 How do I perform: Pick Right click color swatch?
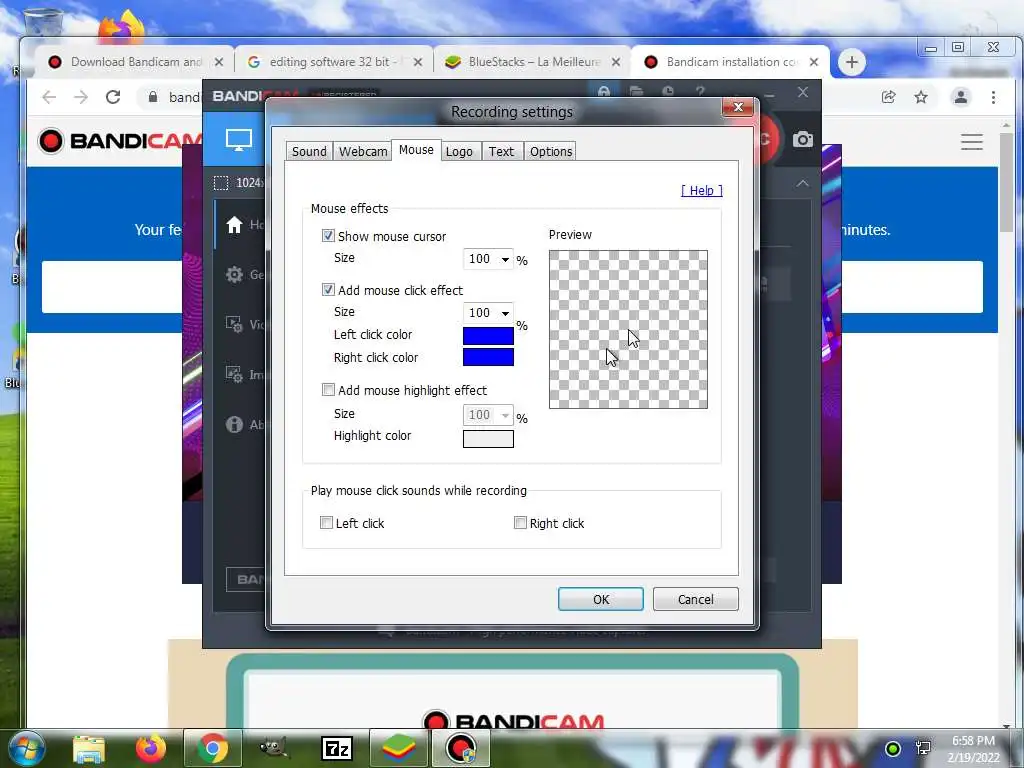pos(488,357)
